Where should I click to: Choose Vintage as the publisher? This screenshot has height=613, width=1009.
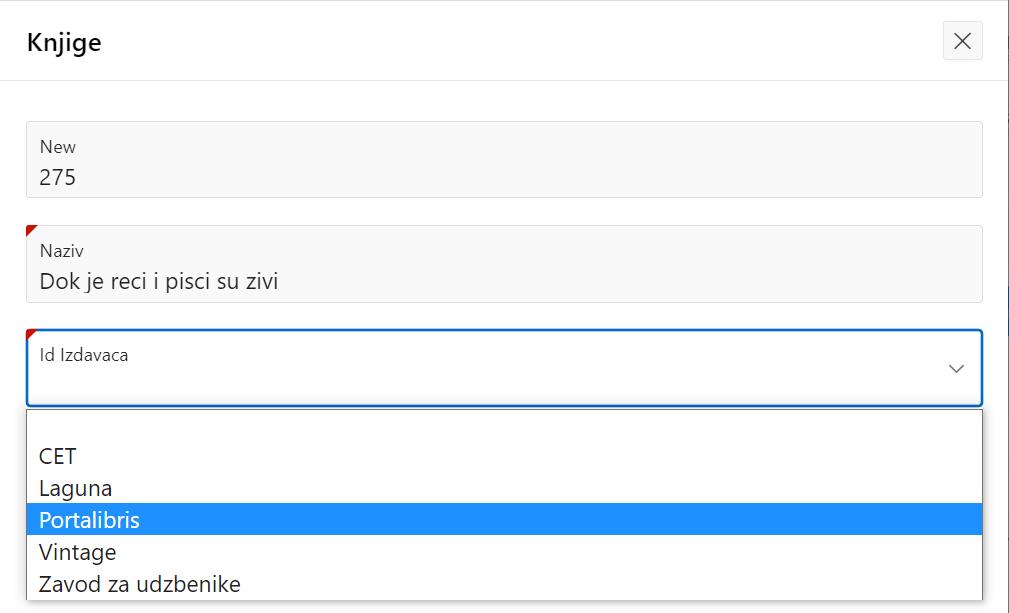pyautogui.click(x=78, y=552)
